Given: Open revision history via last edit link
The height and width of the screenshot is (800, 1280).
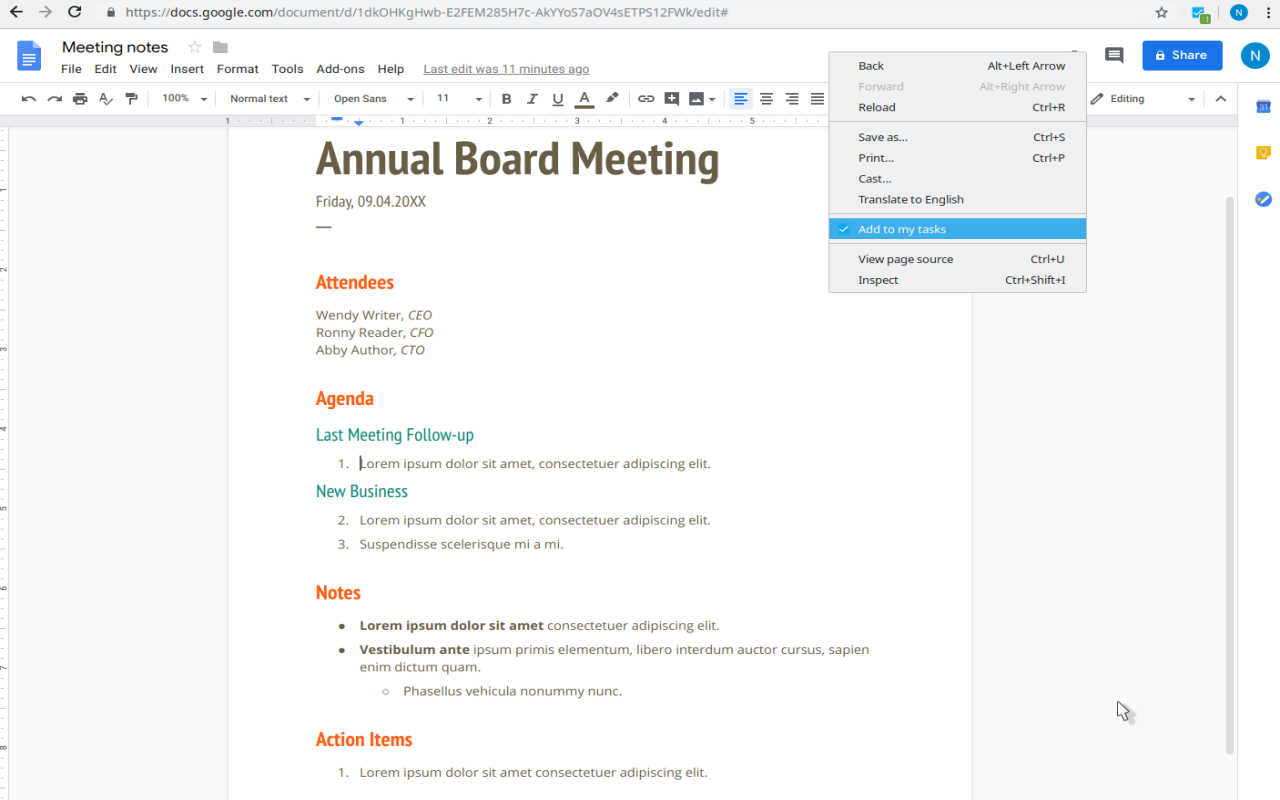Looking at the screenshot, I should 506,68.
